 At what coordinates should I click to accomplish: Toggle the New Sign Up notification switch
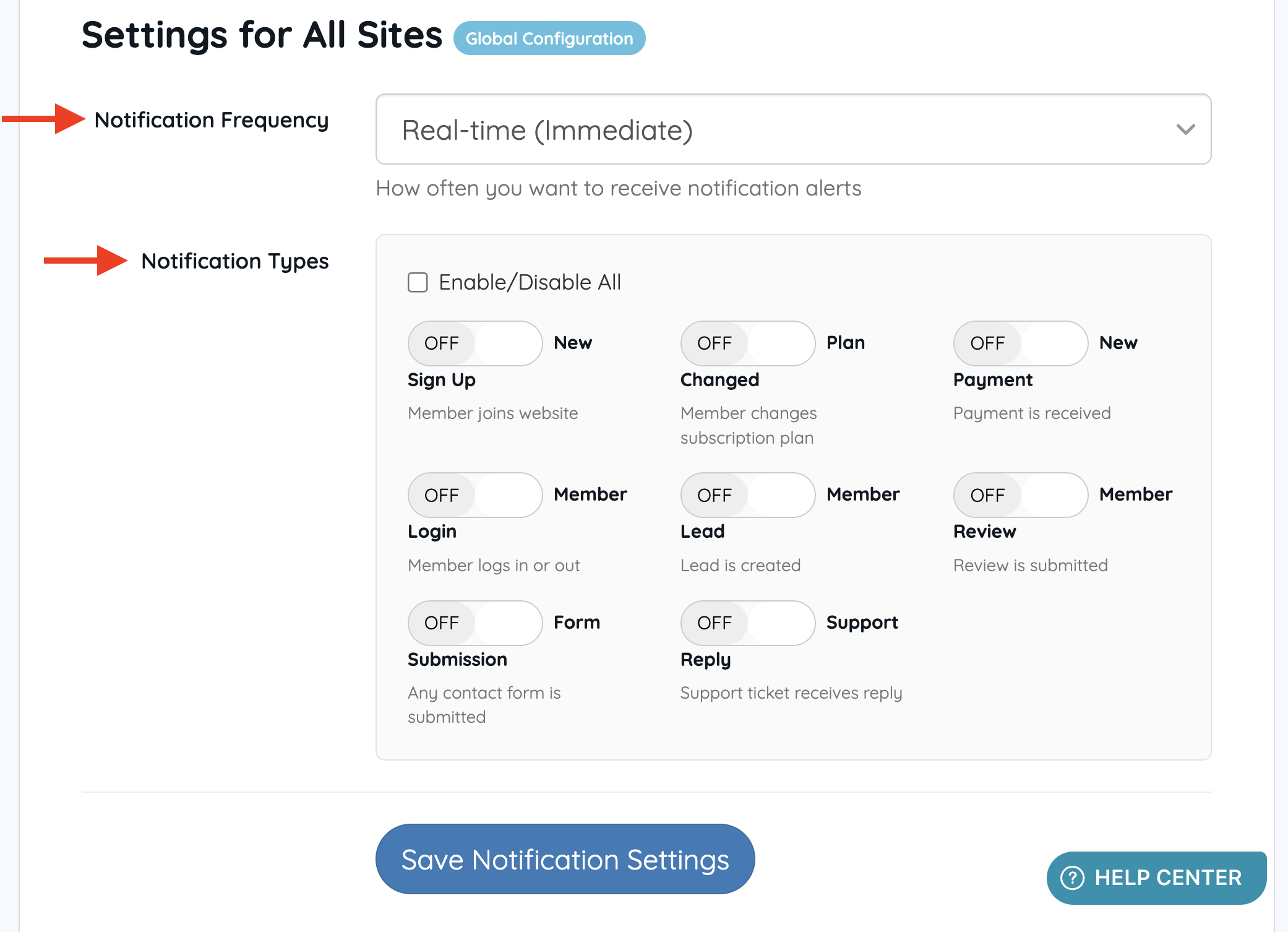pos(474,343)
